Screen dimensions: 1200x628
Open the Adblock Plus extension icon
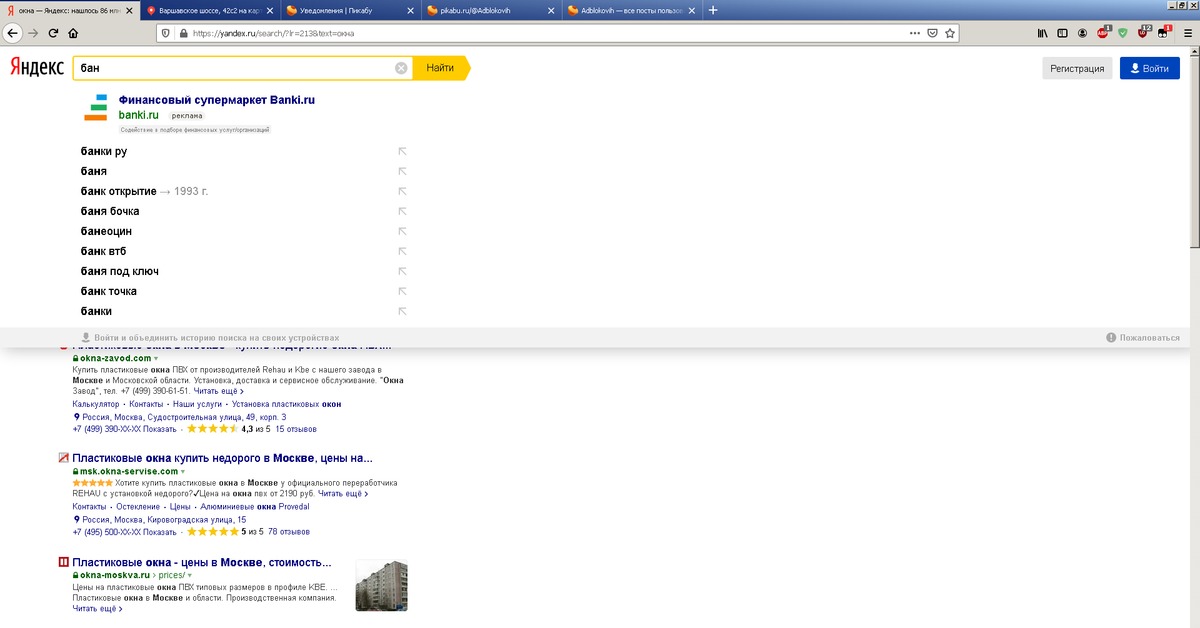click(1103, 33)
